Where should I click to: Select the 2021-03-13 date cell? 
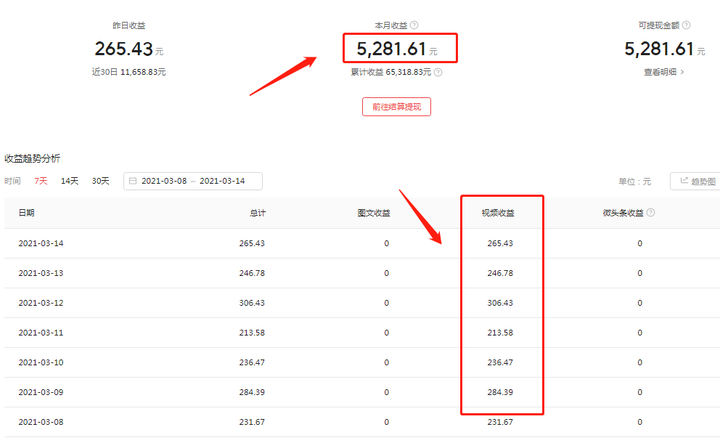tap(41, 273)
